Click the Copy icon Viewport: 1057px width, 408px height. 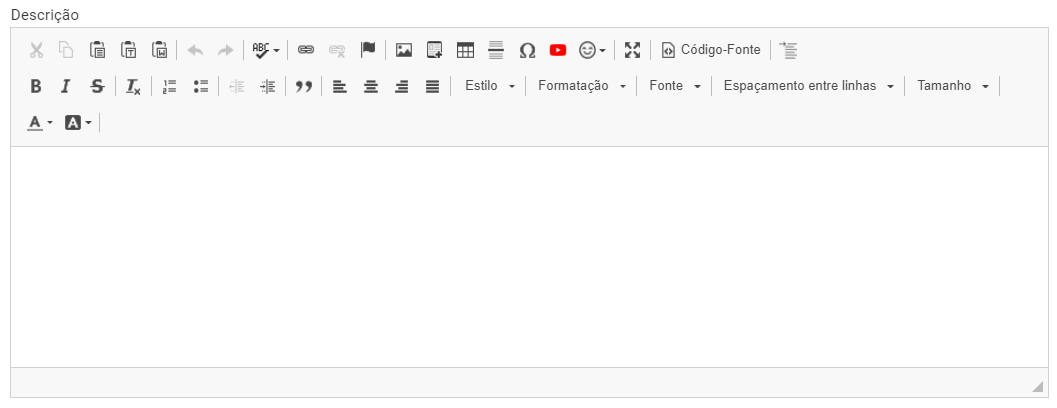click(x=66, y=50)
